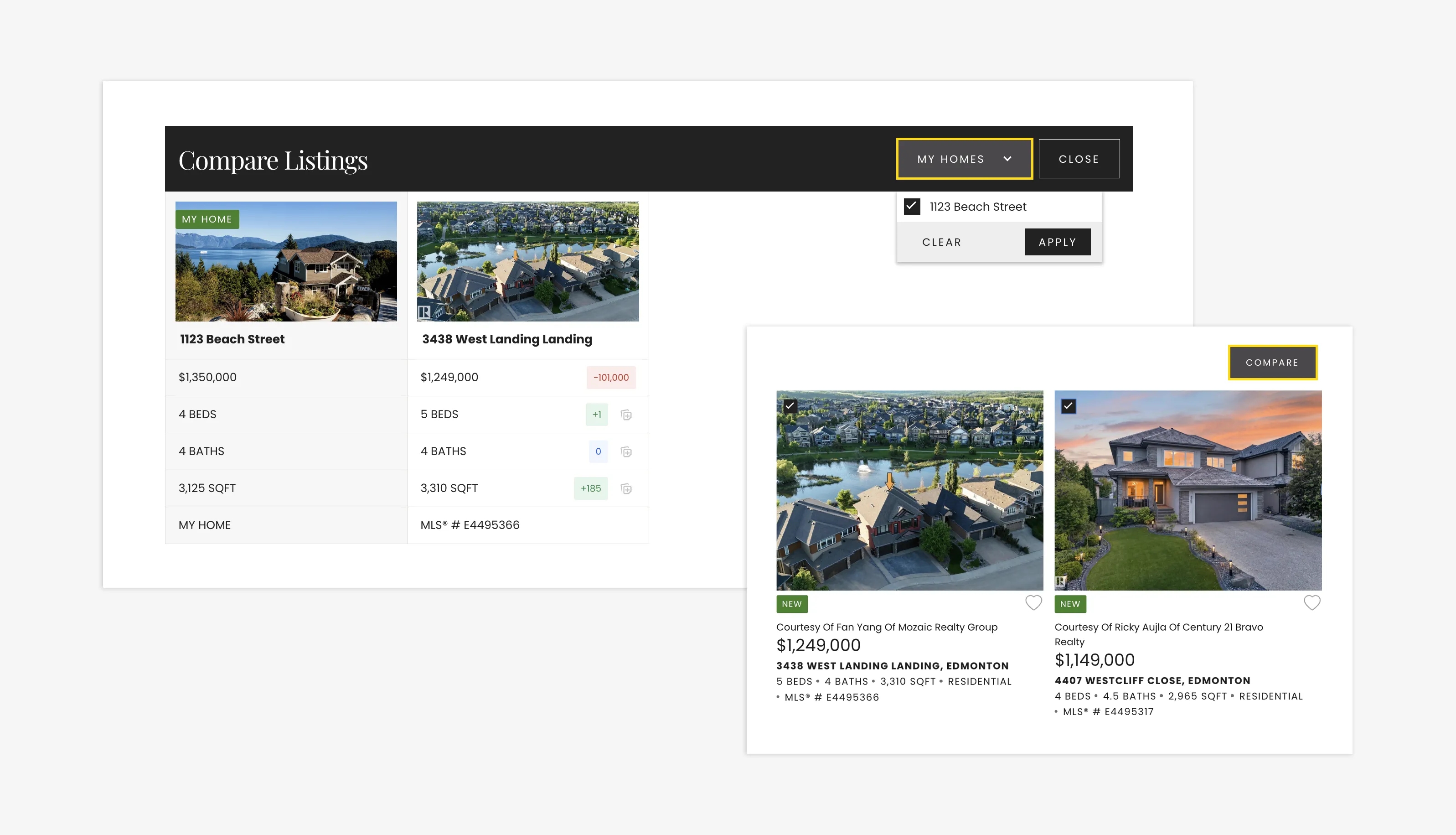Uncheck the 1123 Beach Street checkbox
Image resolution: width=1456 pixels, height=835 pixels.
pos(911,207)
